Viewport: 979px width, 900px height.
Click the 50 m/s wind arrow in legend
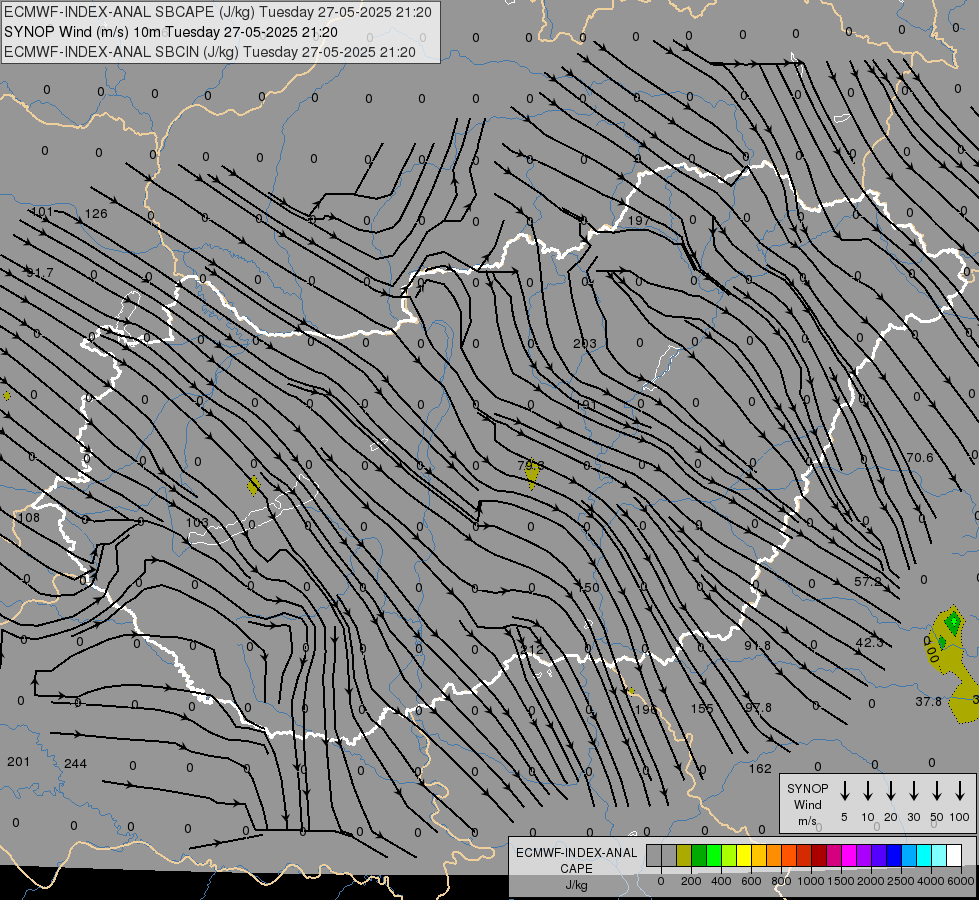coord(937,790)
